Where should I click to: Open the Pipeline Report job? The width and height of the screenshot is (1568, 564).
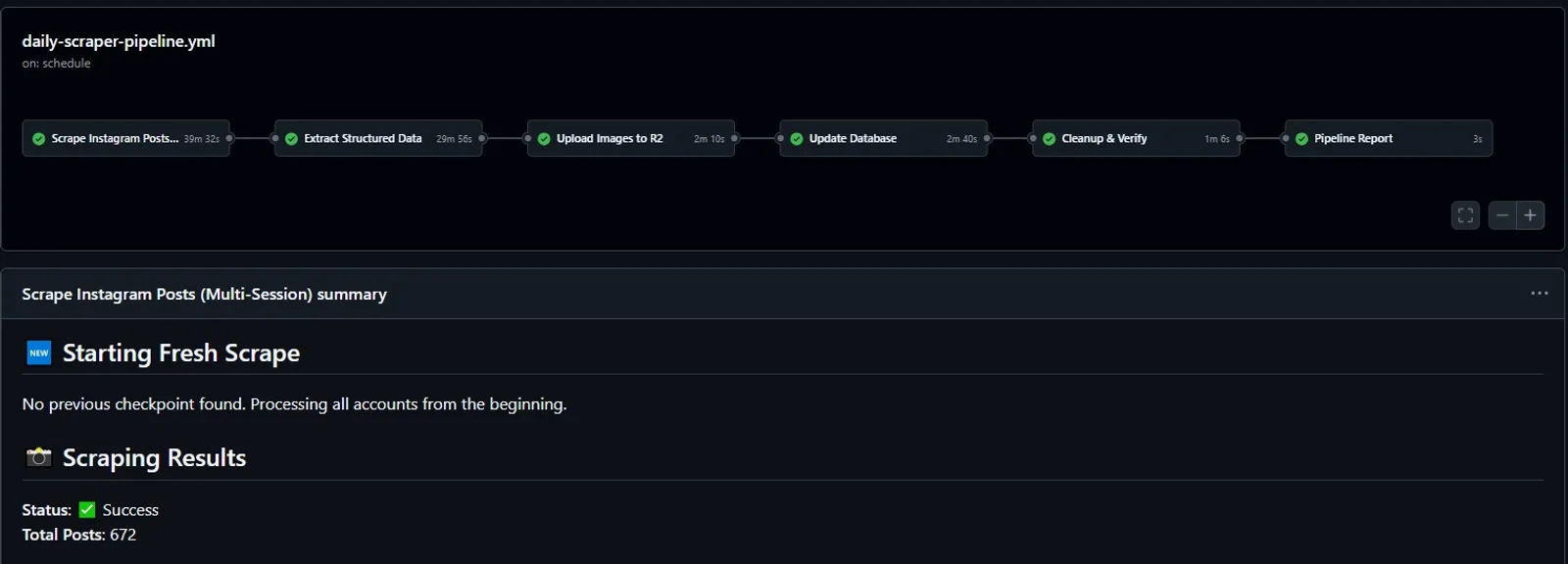(1389, 138)
